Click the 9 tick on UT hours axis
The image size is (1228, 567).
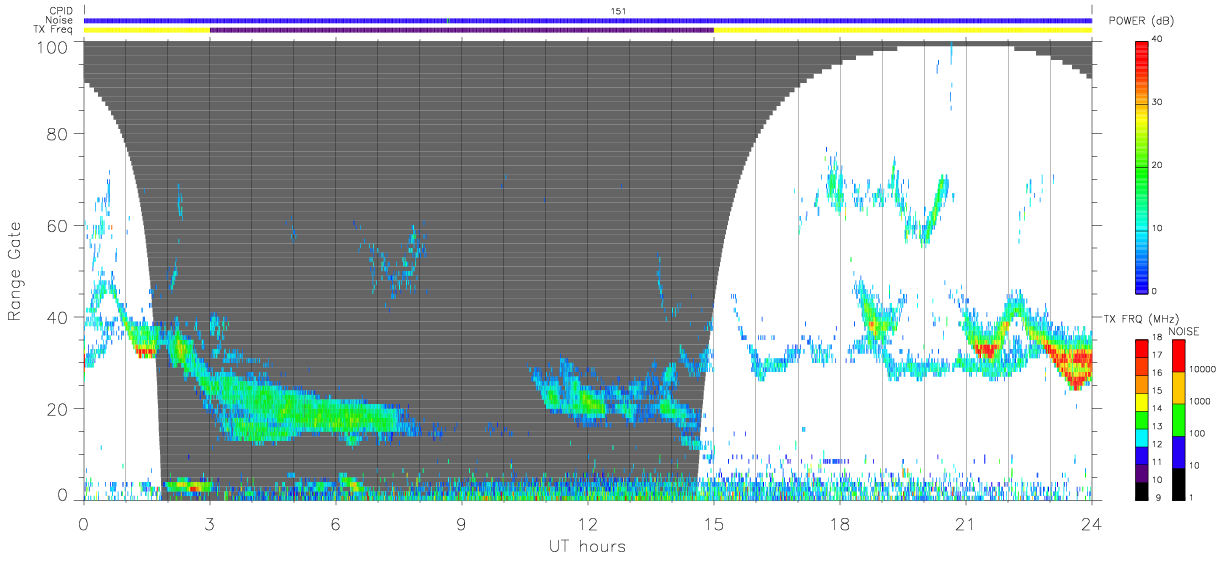pyautogui.click(x=462, y=523)
